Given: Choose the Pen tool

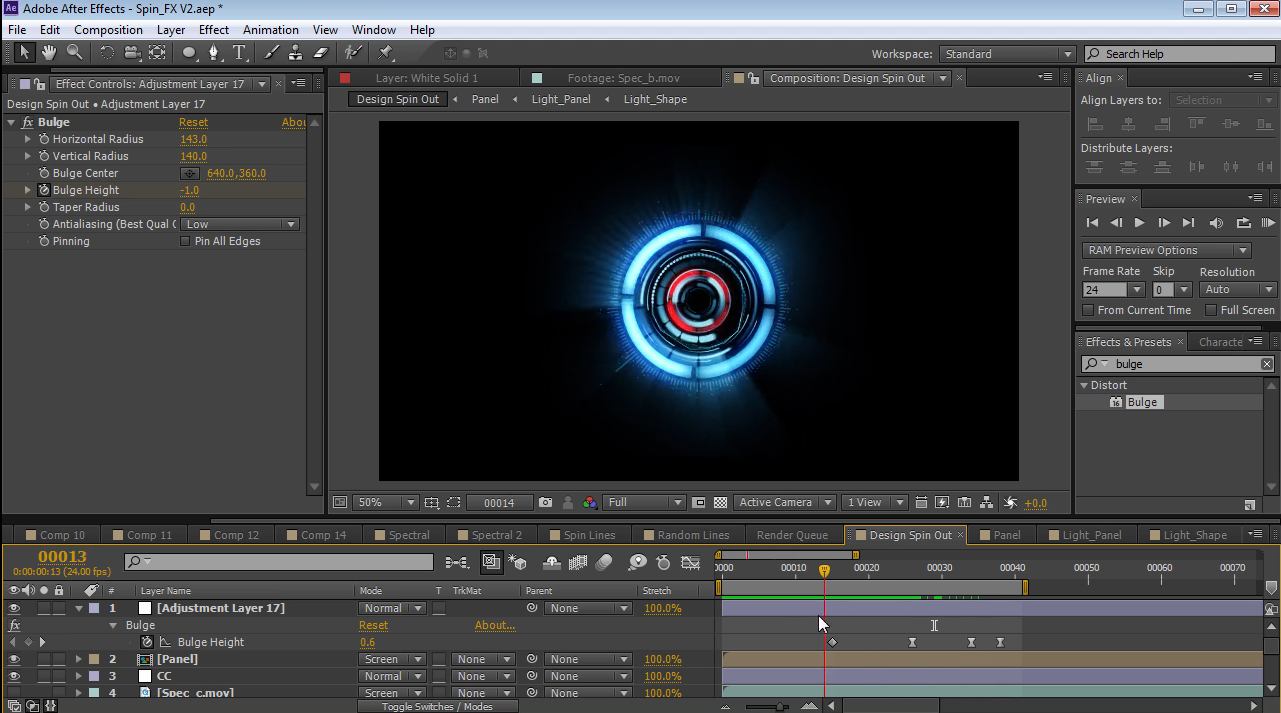Looking at the screenshot, I should point(213,53).
